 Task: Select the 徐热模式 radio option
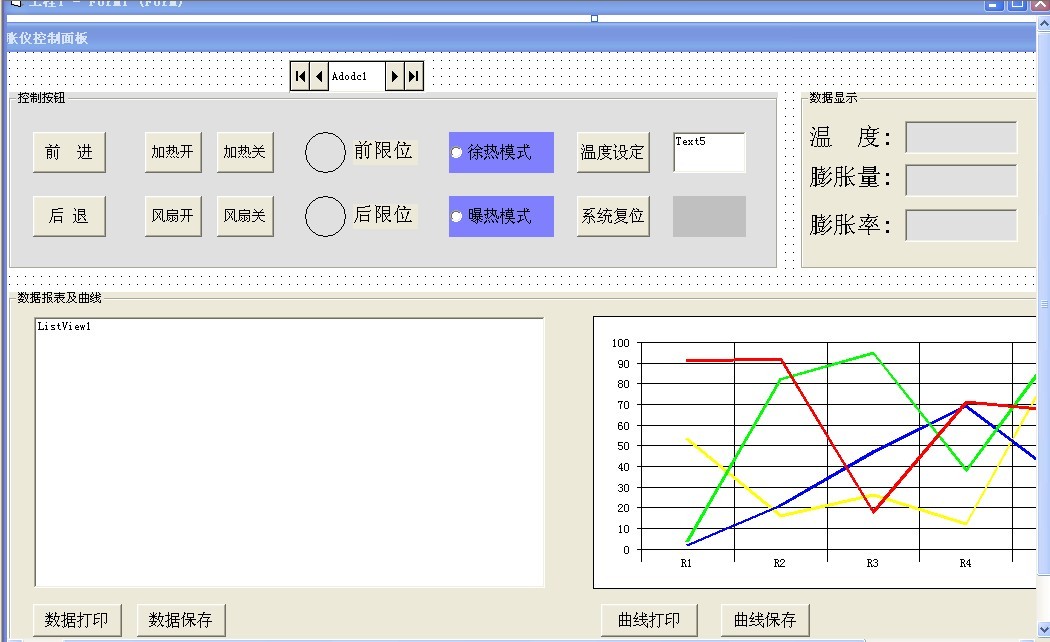point(457,153)
